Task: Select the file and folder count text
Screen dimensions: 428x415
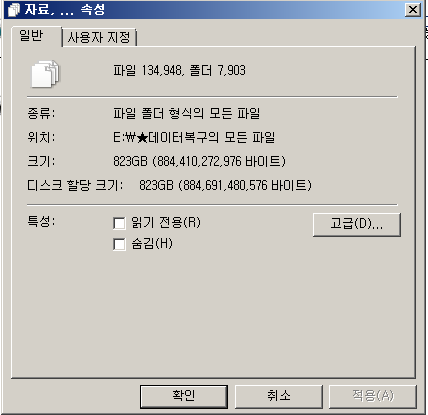Action: coord(179,71)
